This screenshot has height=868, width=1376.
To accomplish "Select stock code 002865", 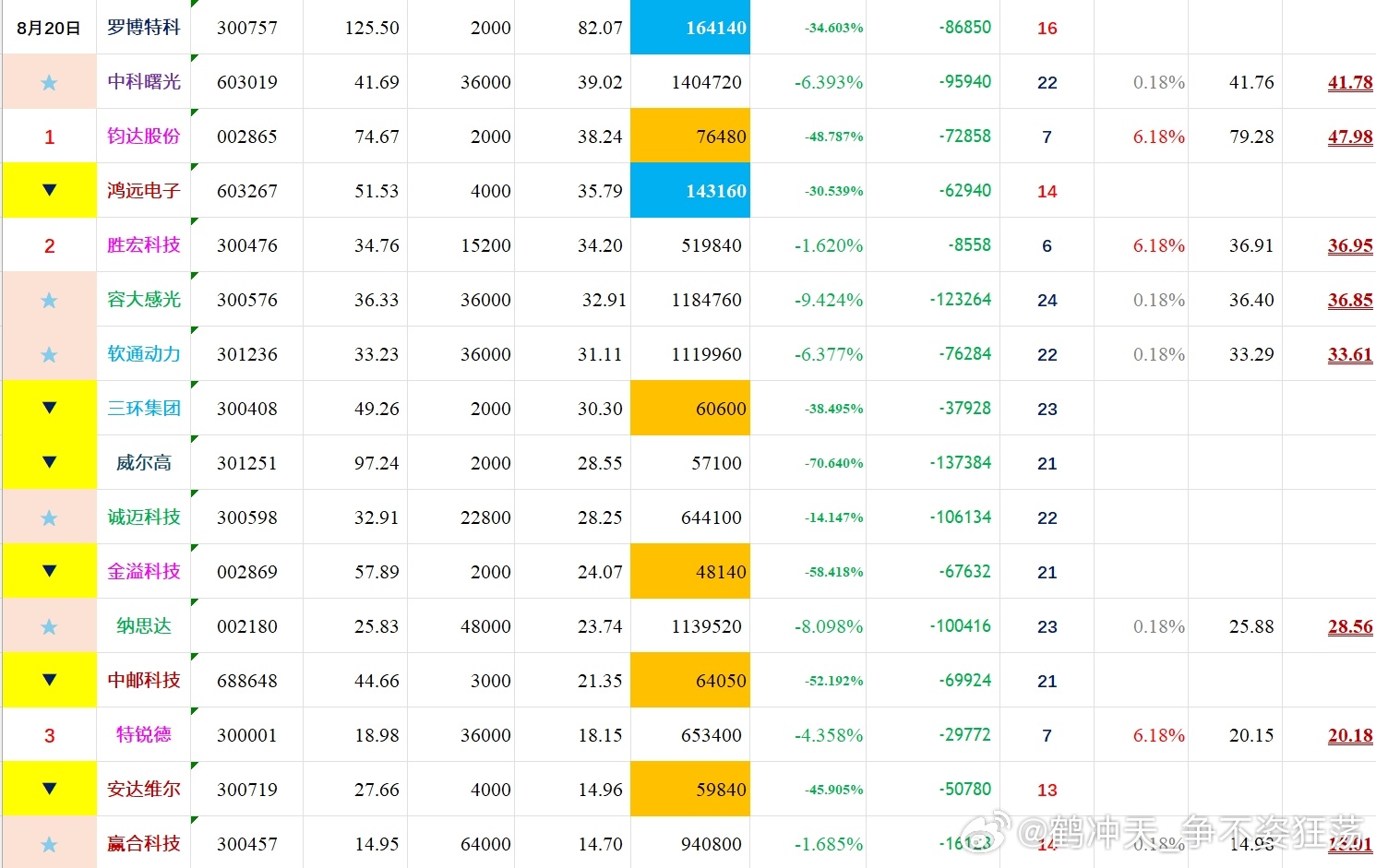I will pos(246,137).
